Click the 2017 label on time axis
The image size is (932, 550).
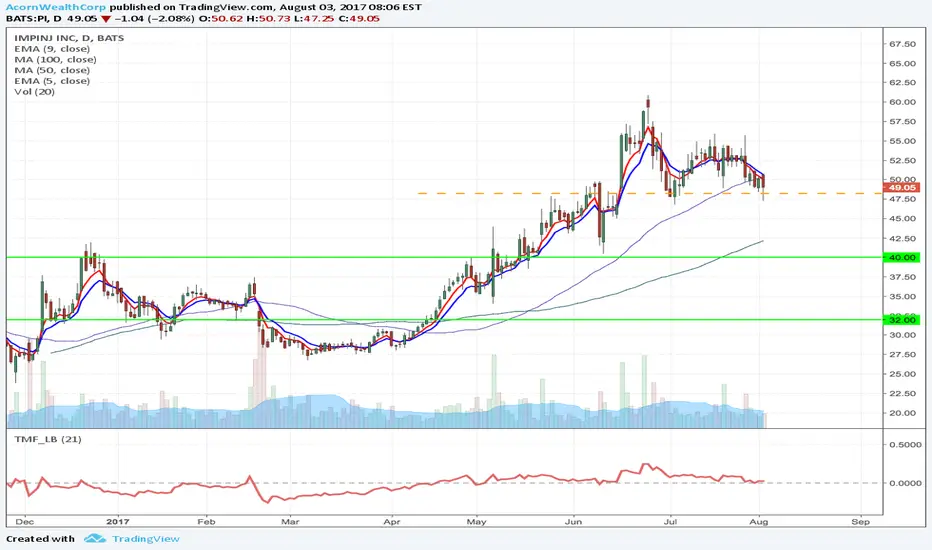pyautogui.click(x=119, y=521)
